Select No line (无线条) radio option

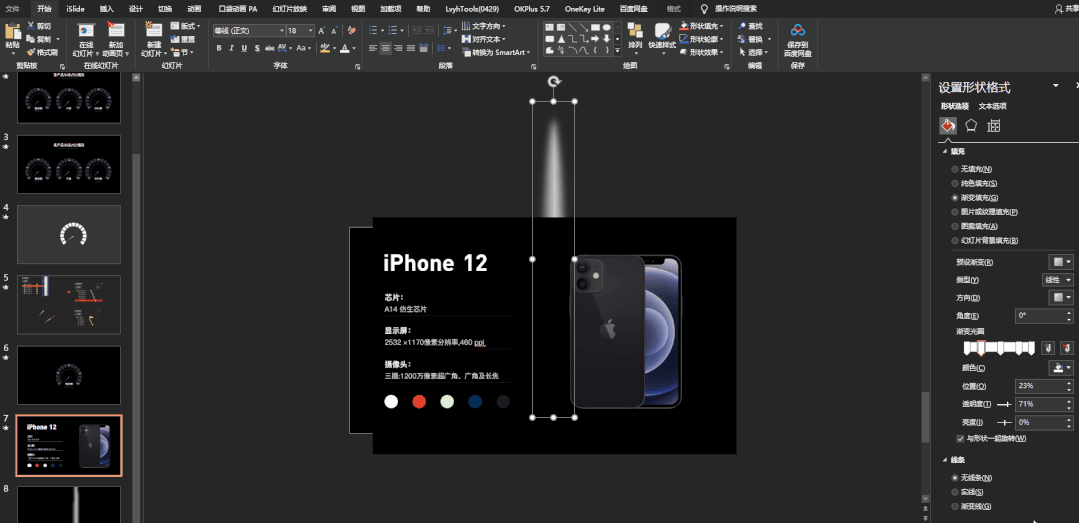[954, 478]
